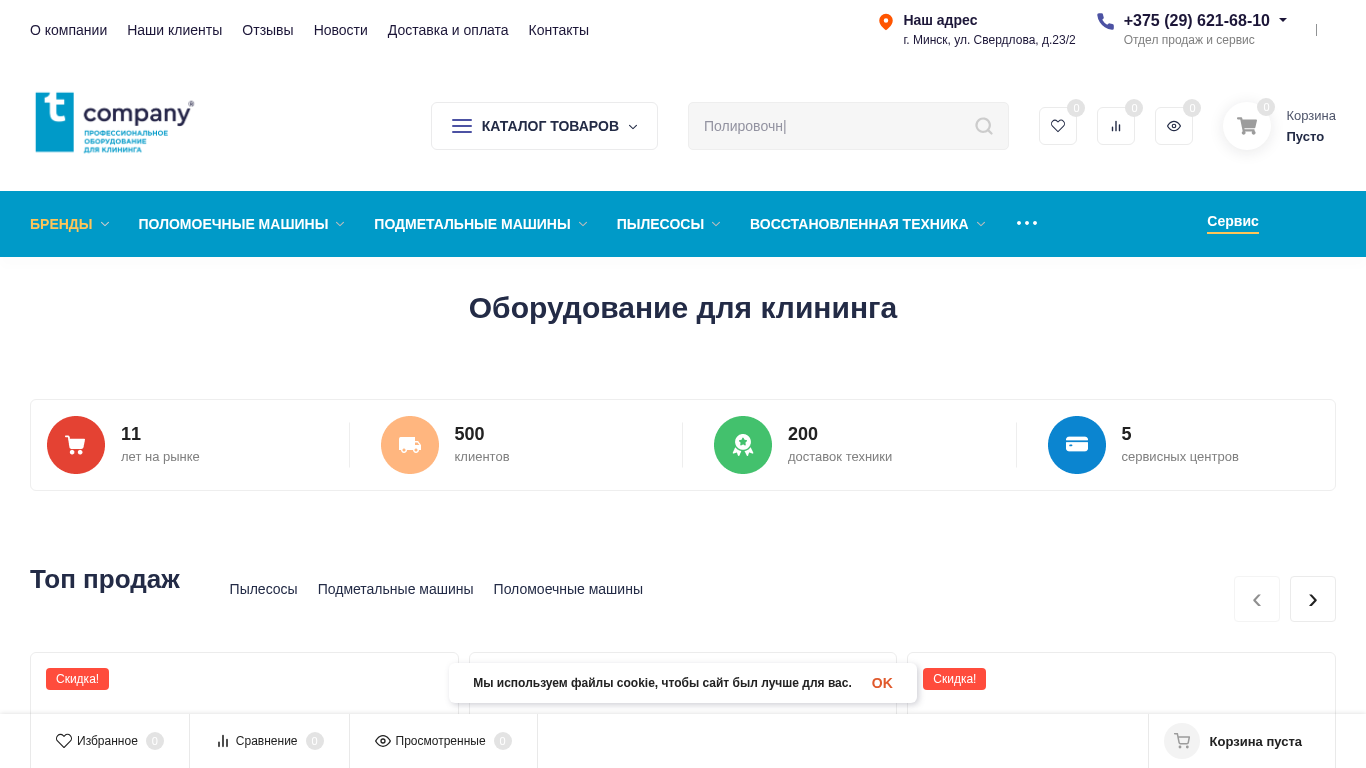
Task: Open the Новости page
Action: pos(341,30)
